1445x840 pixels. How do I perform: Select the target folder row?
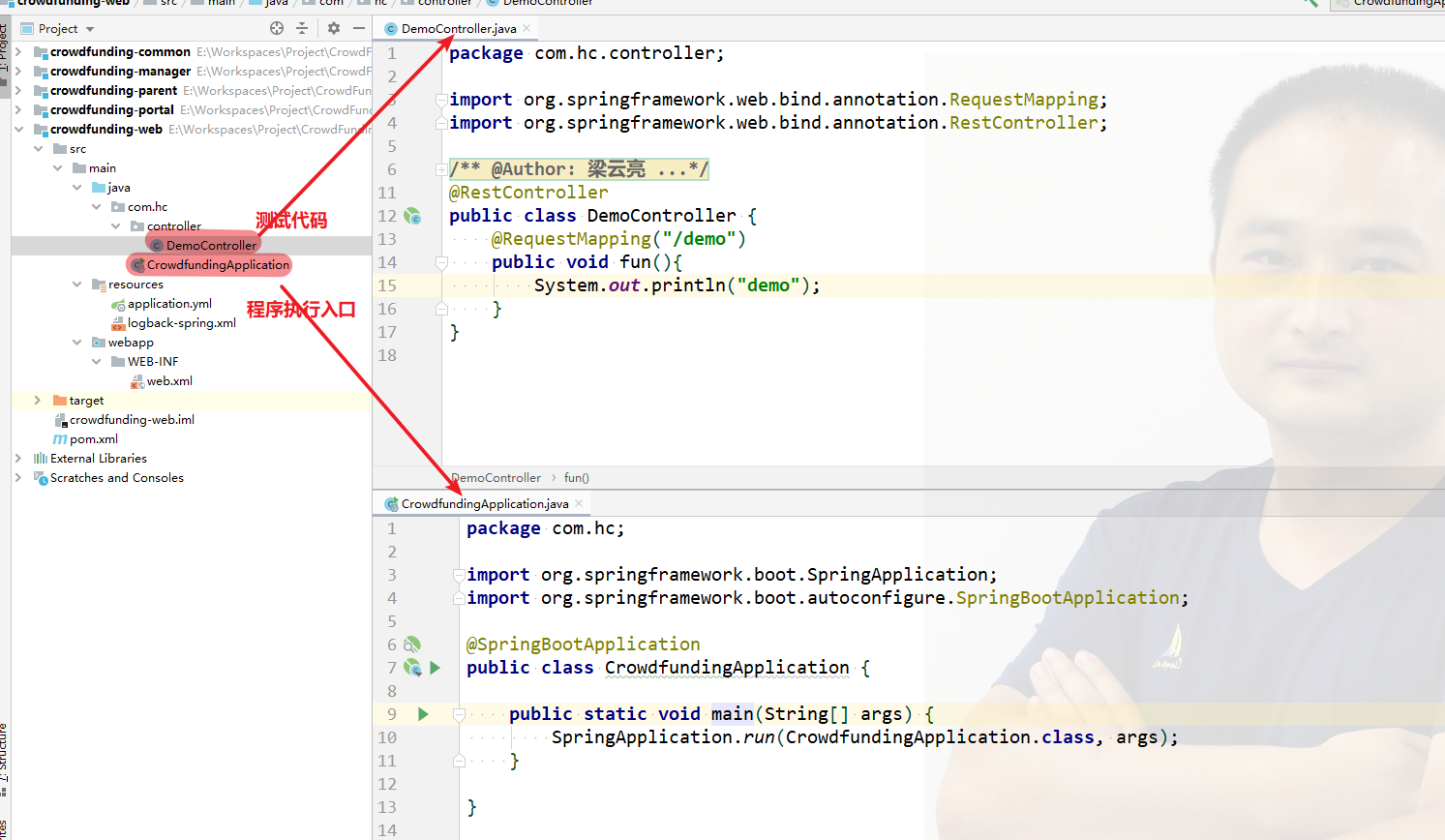tap(192, 401)
